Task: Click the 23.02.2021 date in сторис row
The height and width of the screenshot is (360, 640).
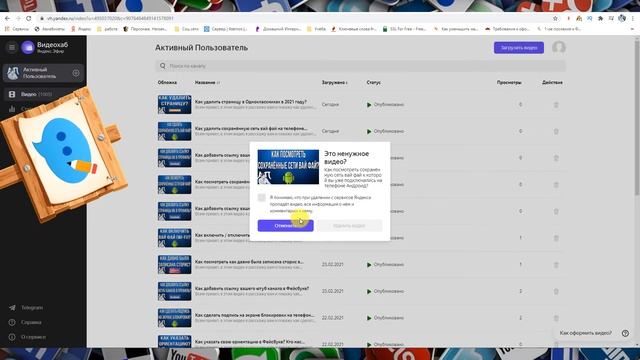Action: pos(333,265)
